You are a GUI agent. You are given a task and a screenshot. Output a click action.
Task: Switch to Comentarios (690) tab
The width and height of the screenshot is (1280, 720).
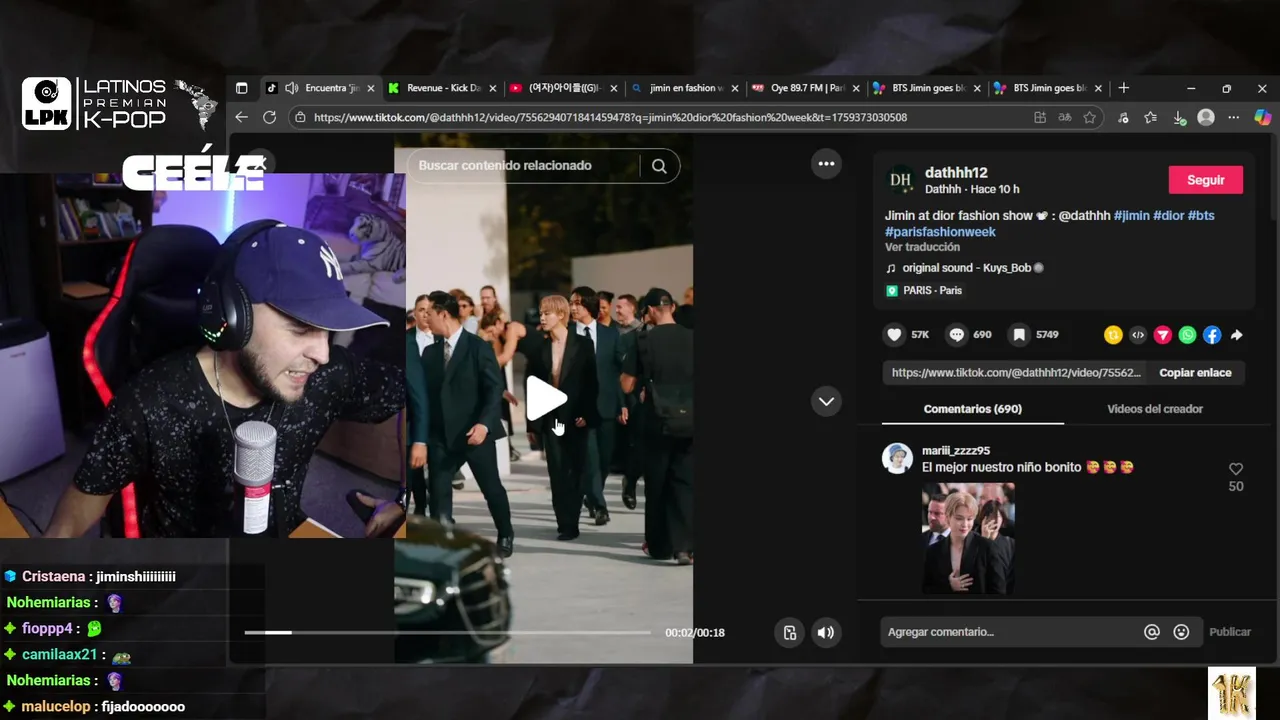(972, 409)
